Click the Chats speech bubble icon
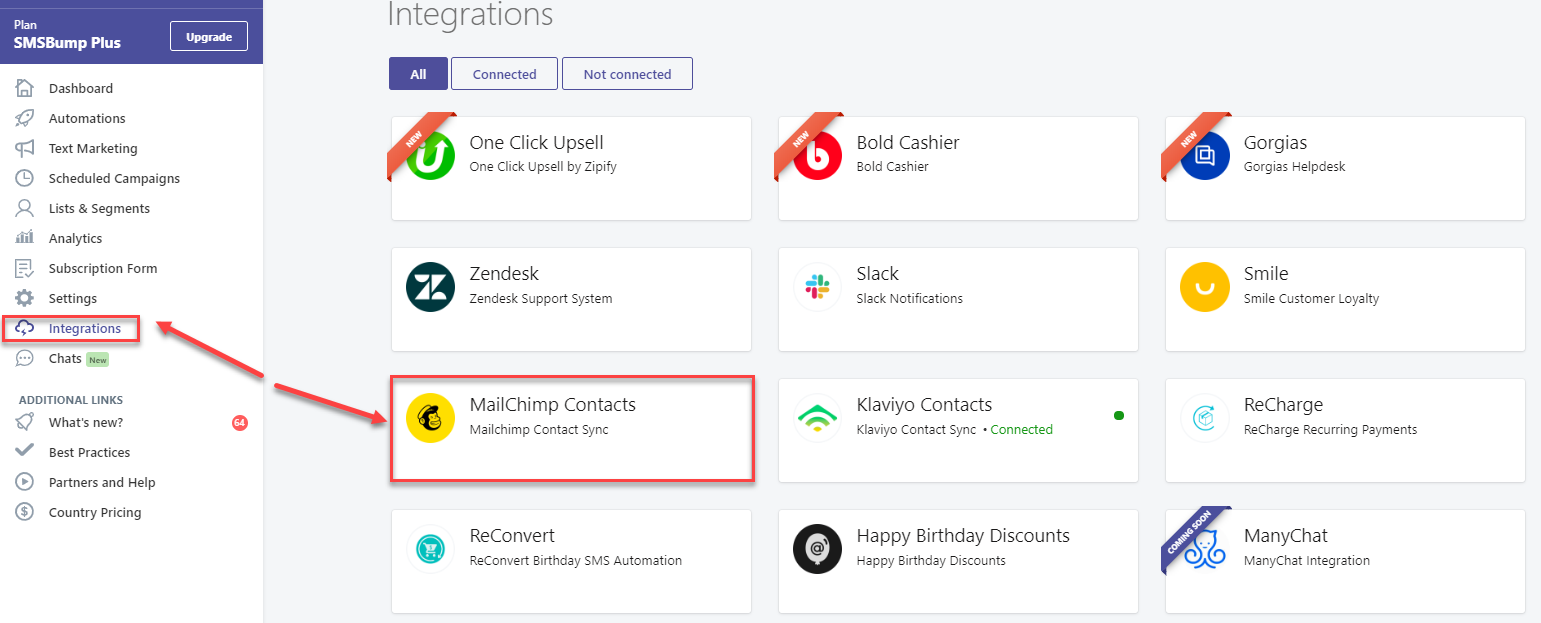1541x623 pixels. [x=25, y=358]
